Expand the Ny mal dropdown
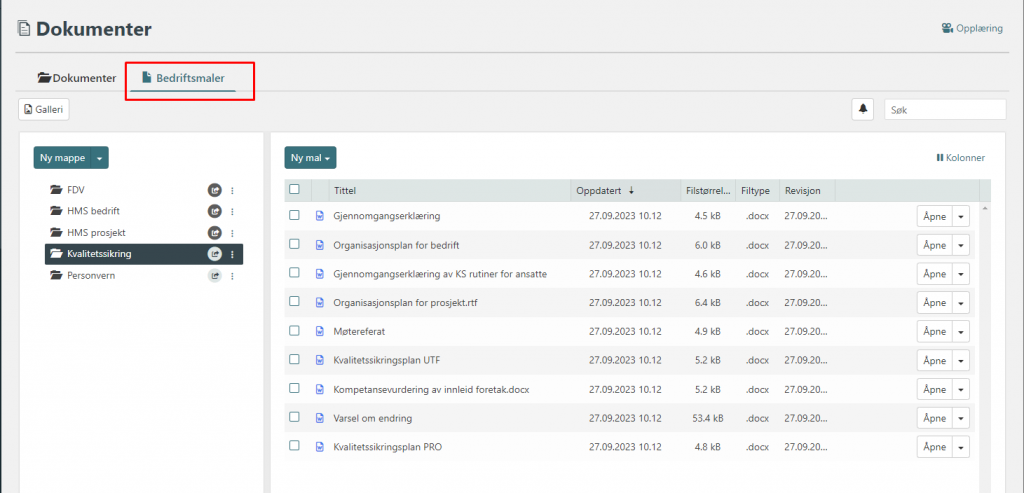The height and width of the screenshot is (493, 1024). click(310, 158)
